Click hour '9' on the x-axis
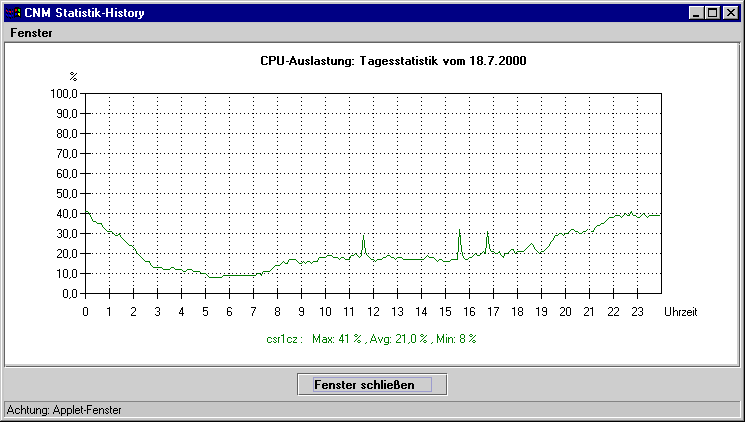Viewport: 745px width, 422px height. (301, 312)
